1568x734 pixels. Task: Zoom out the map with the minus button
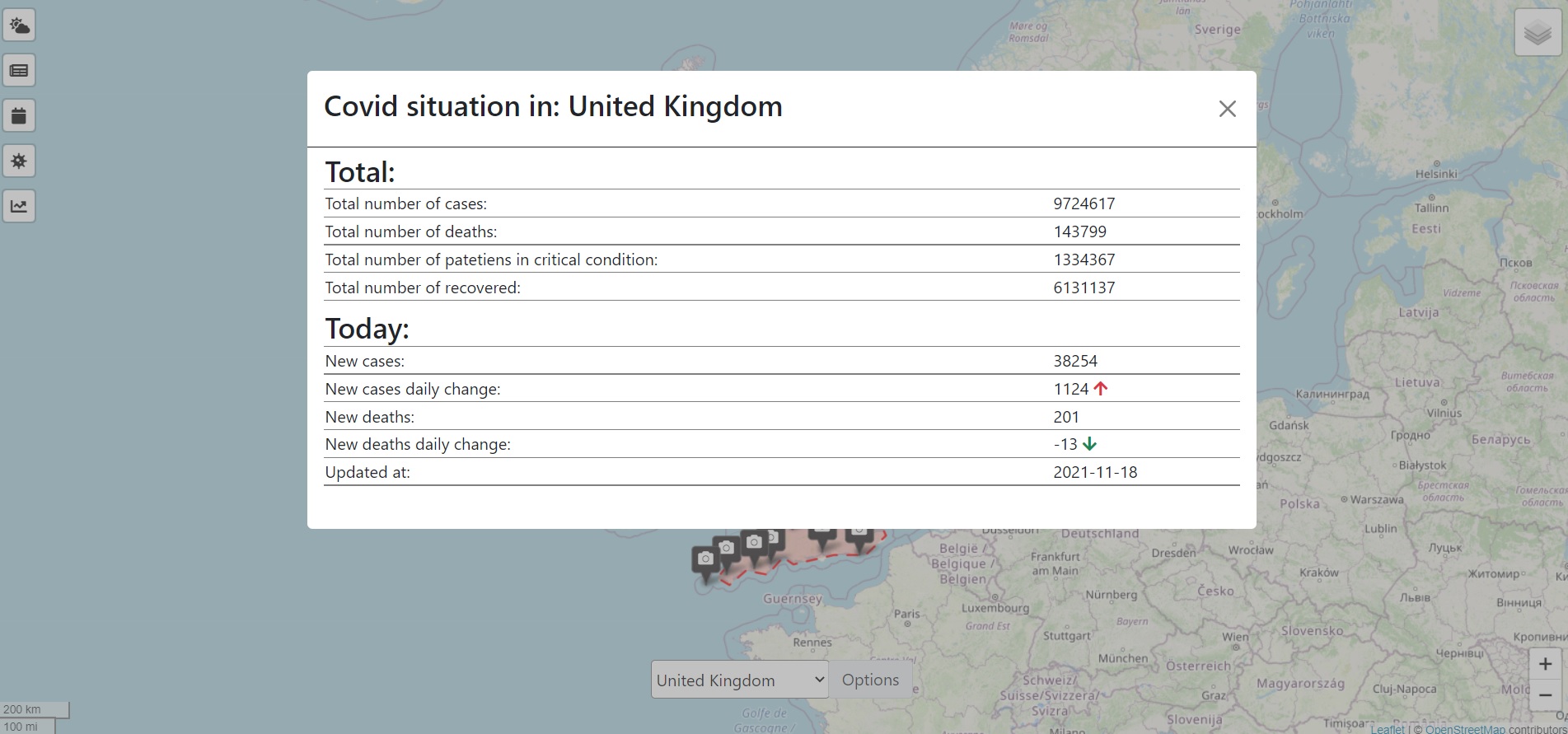pos(1545,695)
